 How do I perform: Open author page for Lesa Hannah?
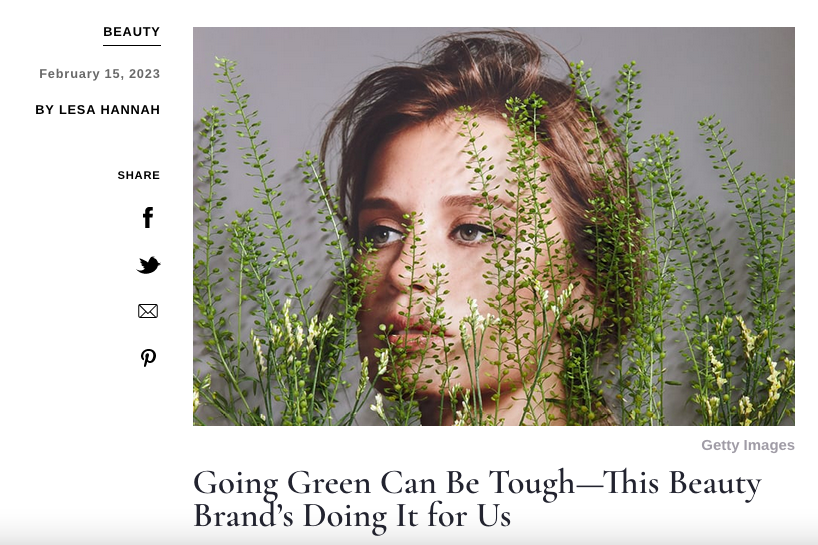110,110
